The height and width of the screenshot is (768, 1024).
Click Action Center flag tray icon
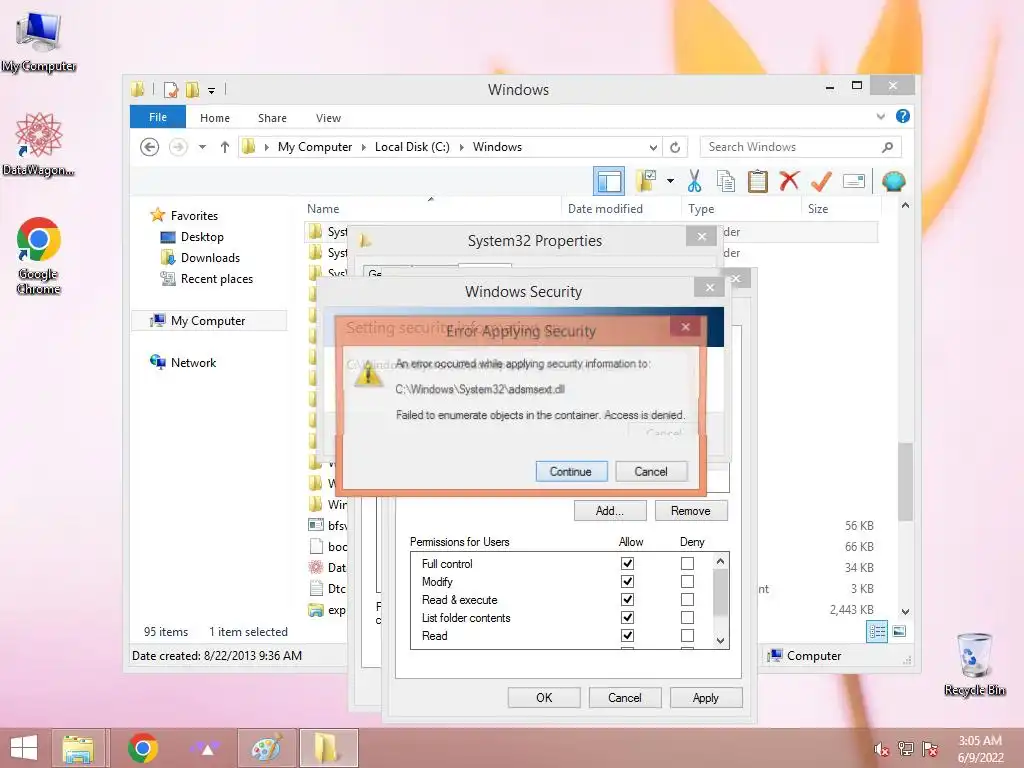click(930, 749)
